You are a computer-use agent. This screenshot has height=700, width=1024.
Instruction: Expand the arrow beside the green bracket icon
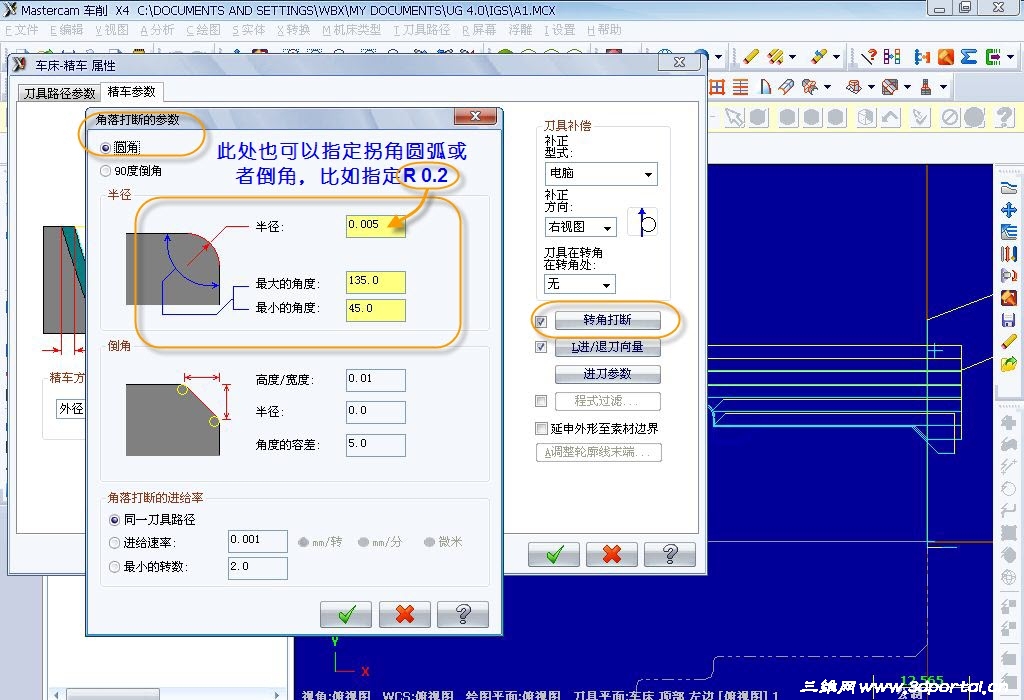tap(1011, 57)
